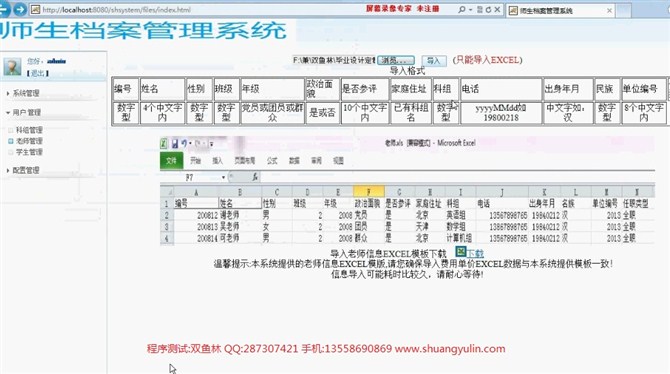670x374 pixels.
Task: Select 老师管理 in the sidebar tree
Action: [29, 141]
